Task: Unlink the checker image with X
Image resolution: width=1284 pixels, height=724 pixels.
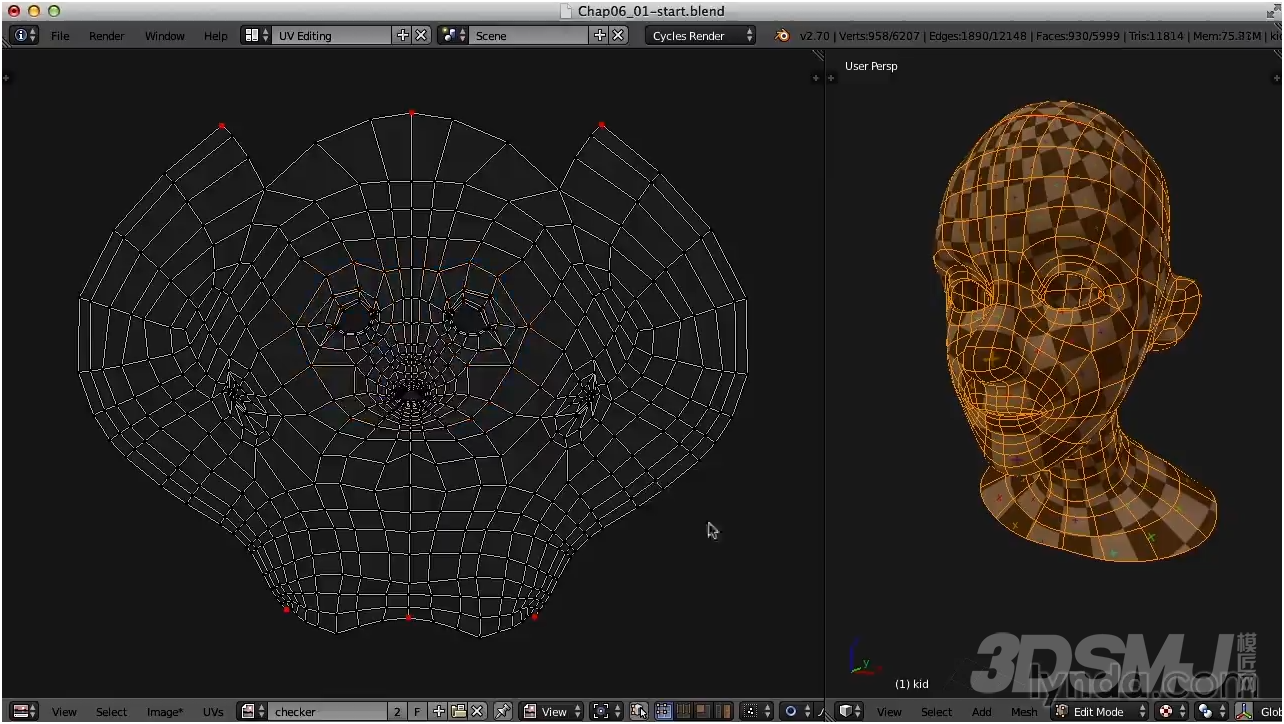Action: point(478,711)
